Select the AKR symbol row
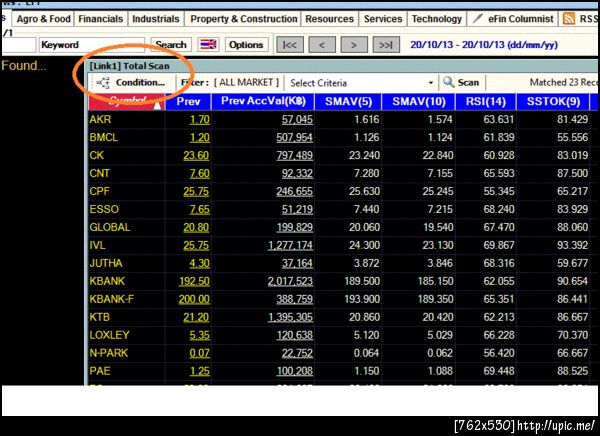The width and height of the screenshot is (600, 436). click(x=100, y=119)
